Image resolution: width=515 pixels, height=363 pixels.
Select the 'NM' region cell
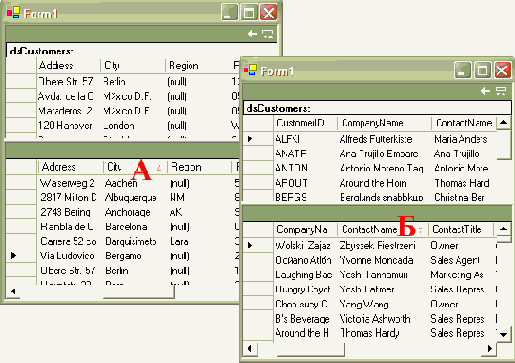coord(199,197)
